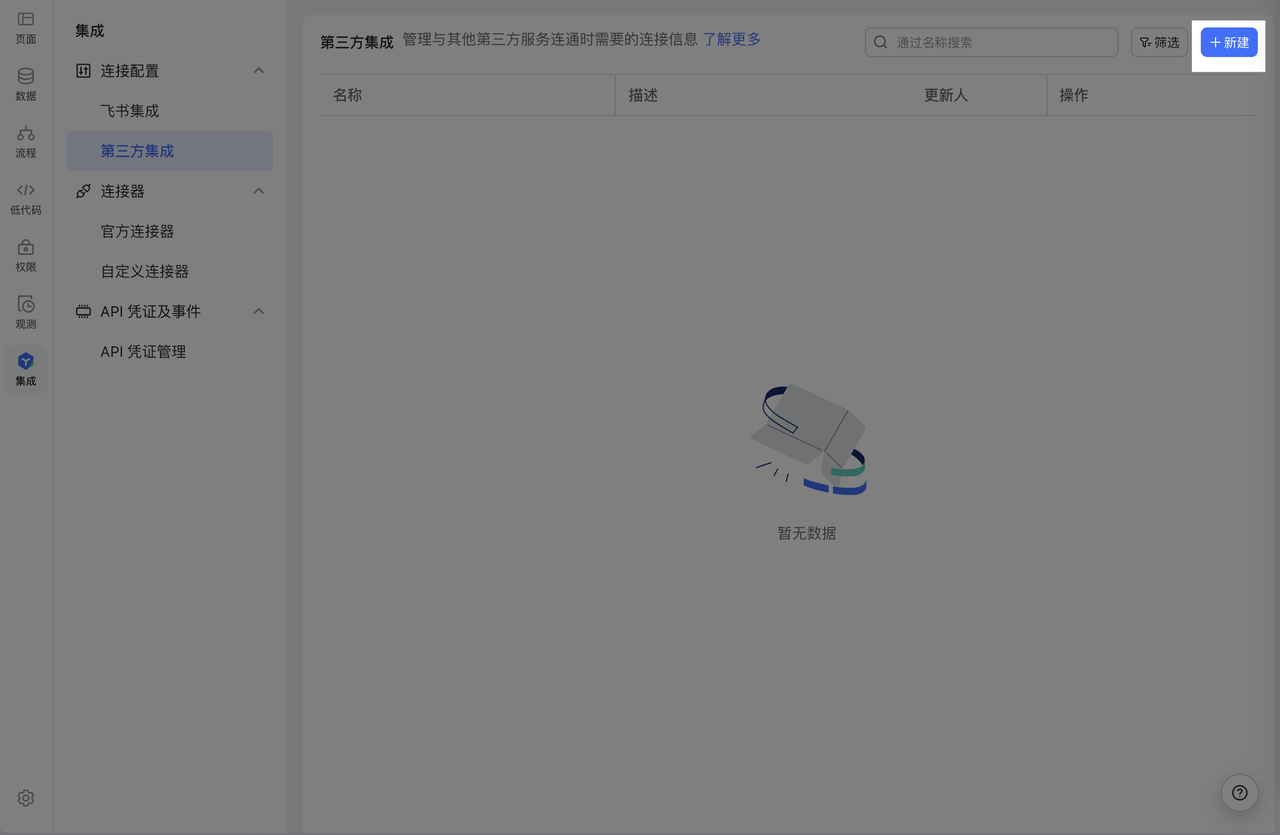1280x835 pixels.
Task: Open the 数据 section in the left rail
Action: 26,85
